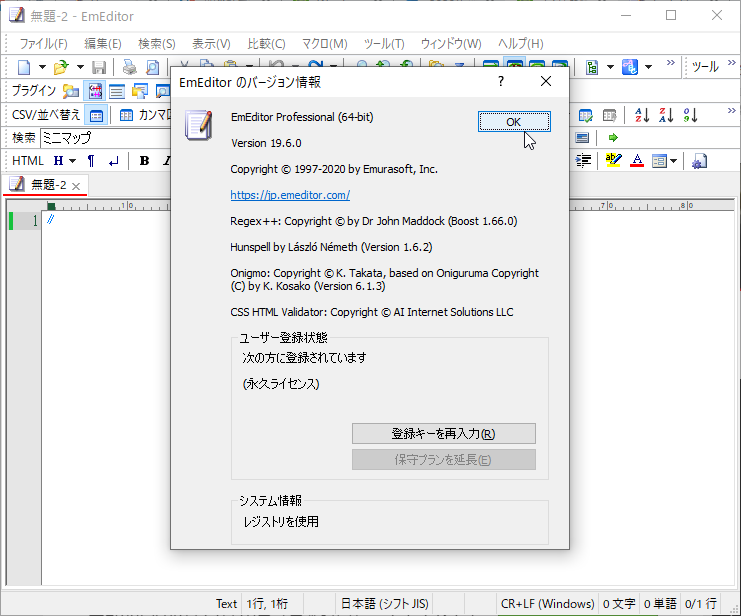Open the 編集(E) menu
Image resolution: width=741 pixels, height=616 pixels.
(103, 44)
